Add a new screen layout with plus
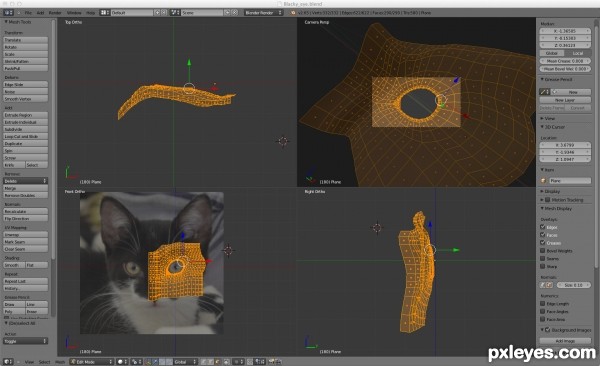The height and width of the screenshot is (366, 600). coord(157,13)
